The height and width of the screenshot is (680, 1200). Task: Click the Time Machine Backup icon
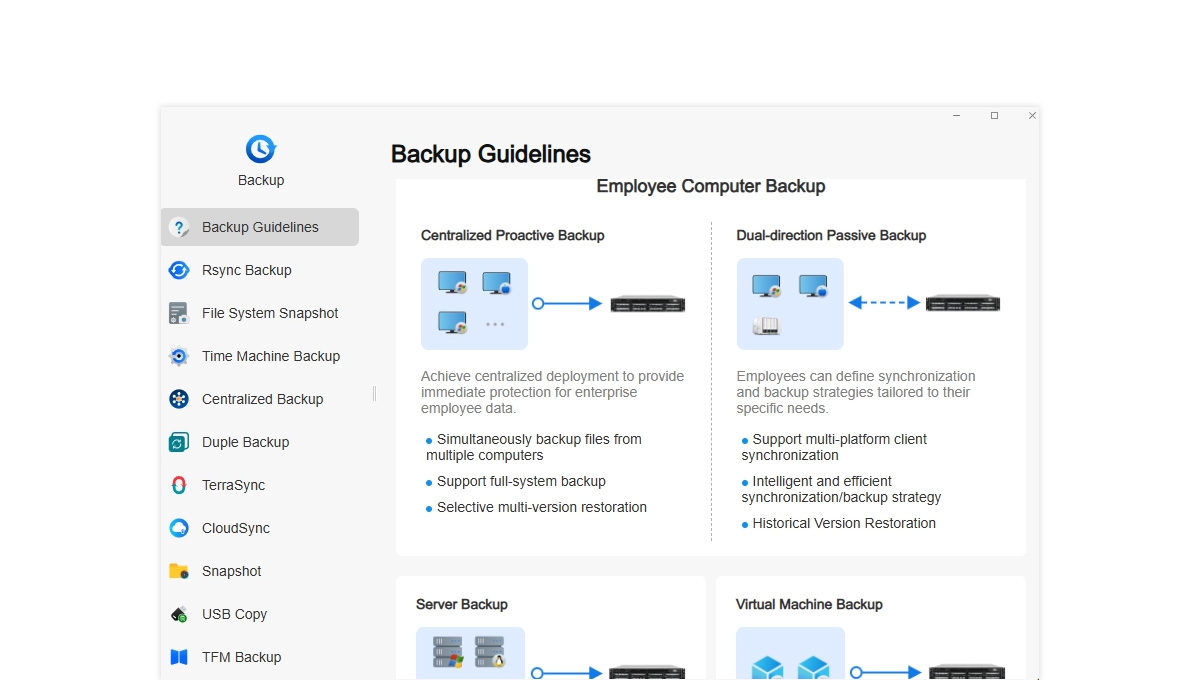[179, 356]
